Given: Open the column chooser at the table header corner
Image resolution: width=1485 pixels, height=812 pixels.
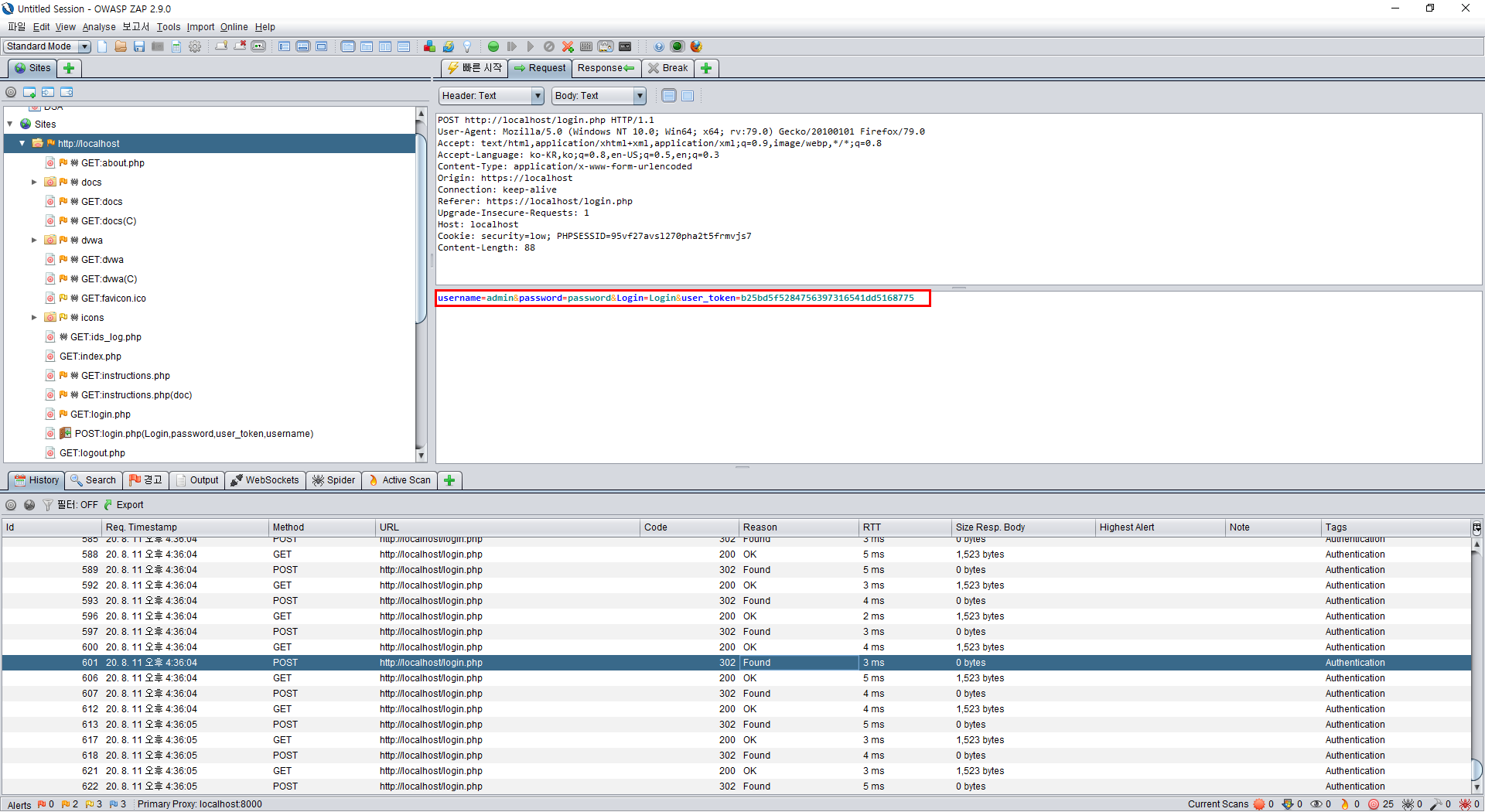Looking at the screenshot, I should [x=1476, y=527].
